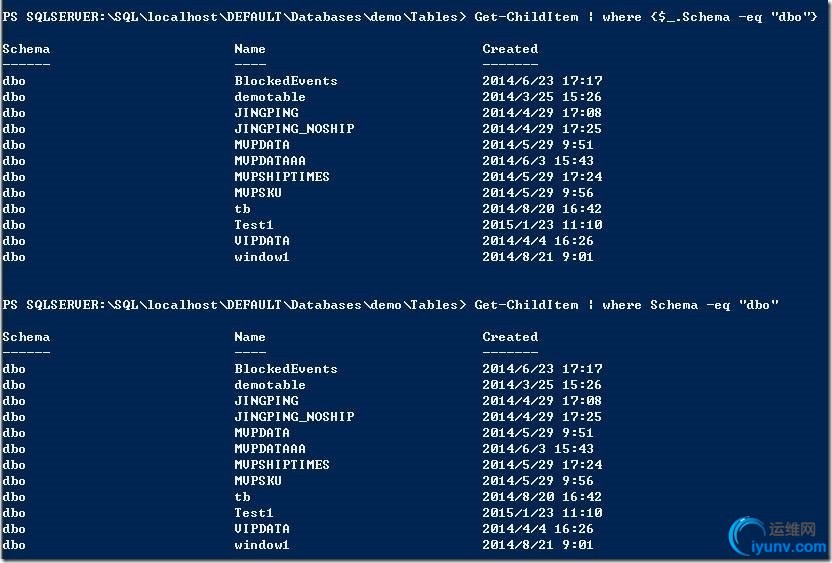Click the first Get-ChildItem command text
This screenshot has height=563, width=832.
point(526,17)
